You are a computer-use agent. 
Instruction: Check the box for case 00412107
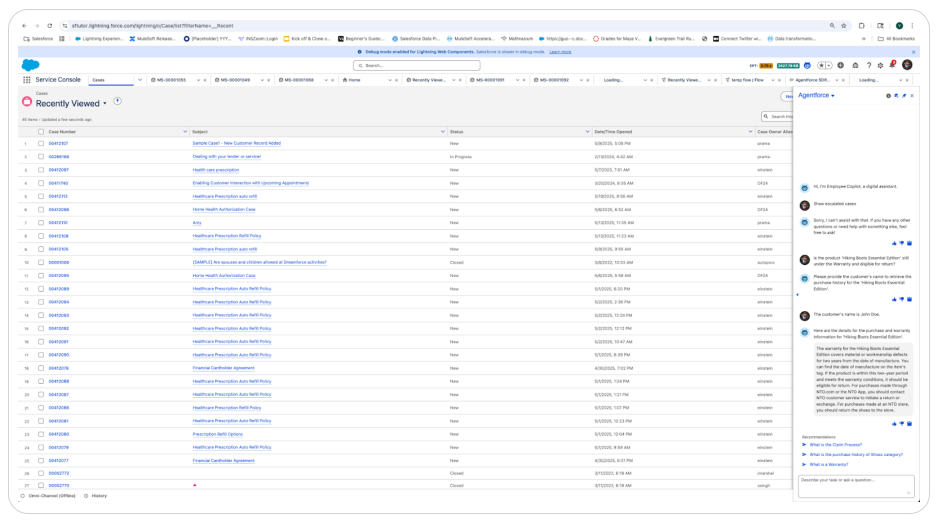tap(41, 144)
